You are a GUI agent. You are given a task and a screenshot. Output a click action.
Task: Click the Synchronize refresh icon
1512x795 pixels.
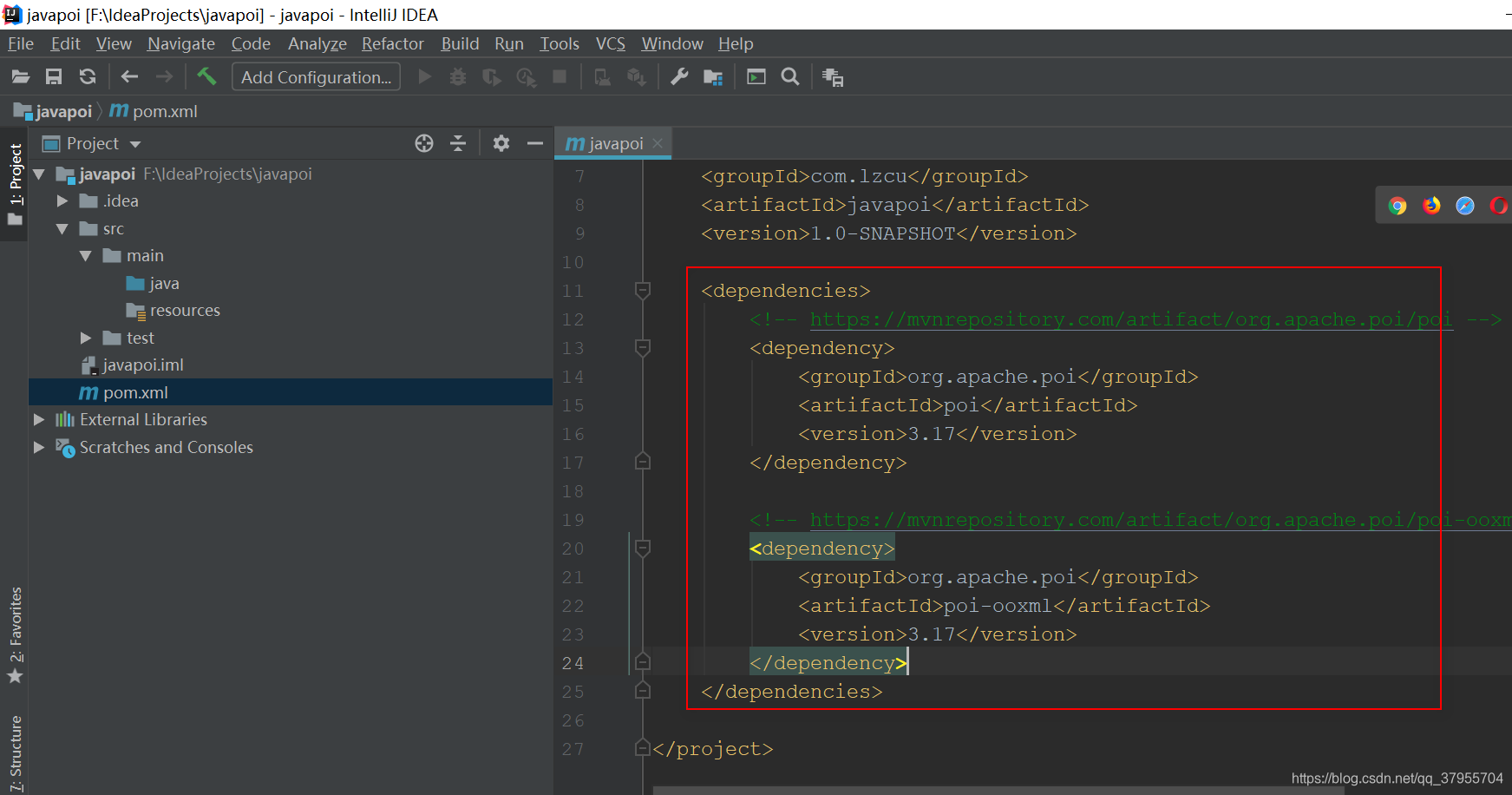[x=88, y=77]
